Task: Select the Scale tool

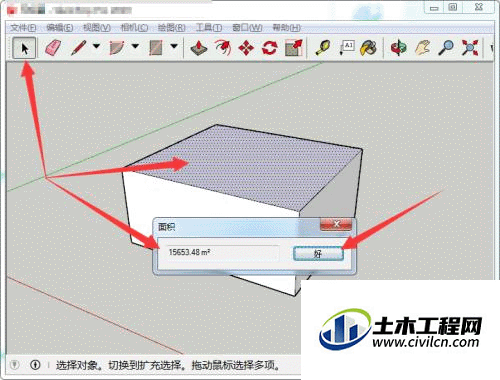Action: [x=294, y=48]
